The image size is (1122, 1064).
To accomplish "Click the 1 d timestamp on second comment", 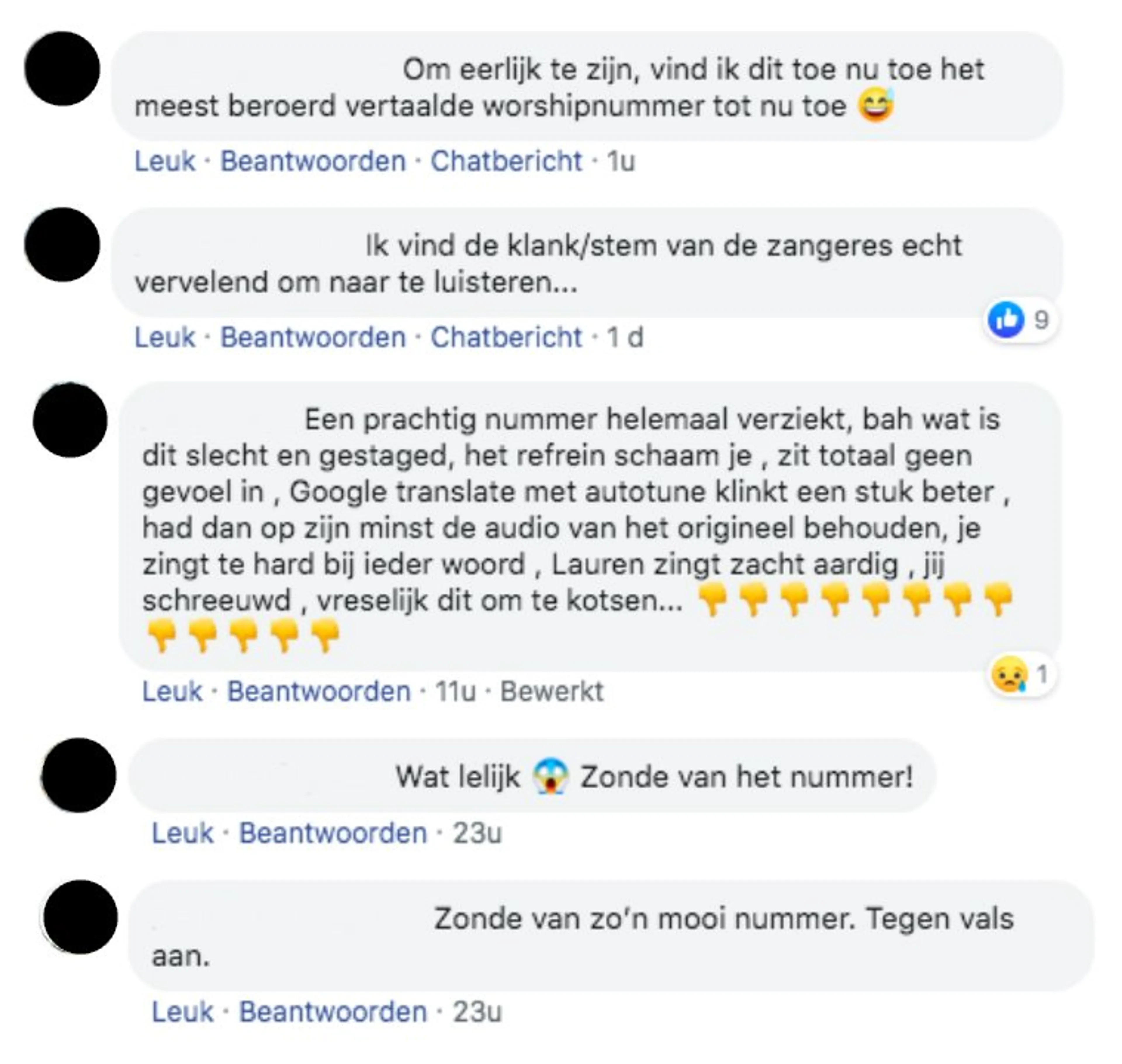I will coord(625,337).
